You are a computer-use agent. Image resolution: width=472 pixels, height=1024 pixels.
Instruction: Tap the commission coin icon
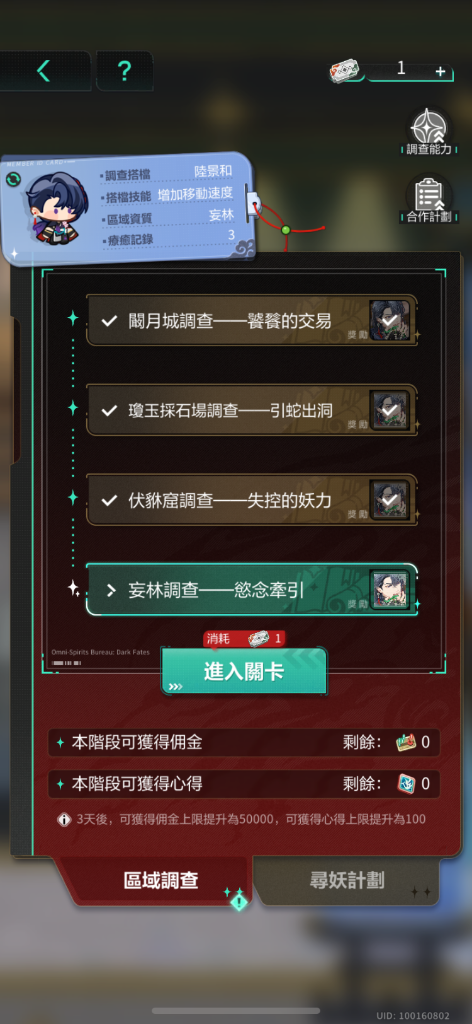tap(406, 743)
